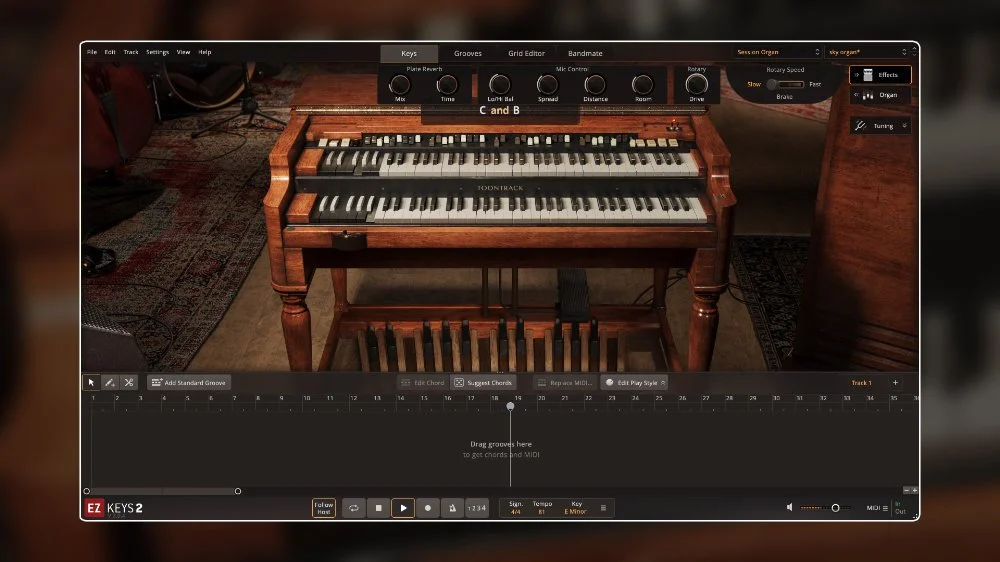Open the Effects panel

(x=880, y=75)
